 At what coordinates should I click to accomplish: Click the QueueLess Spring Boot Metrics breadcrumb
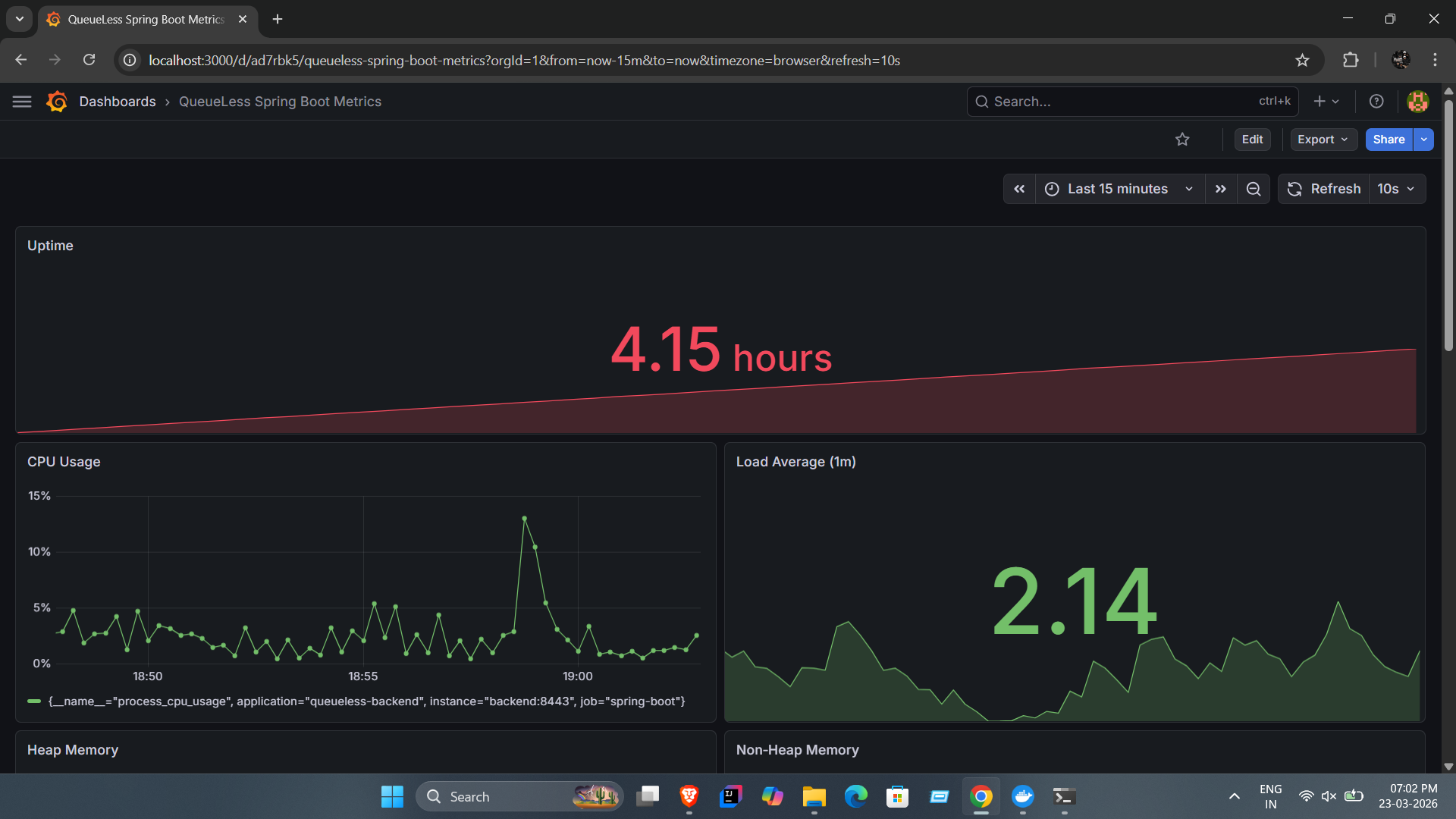click(280, 102)
